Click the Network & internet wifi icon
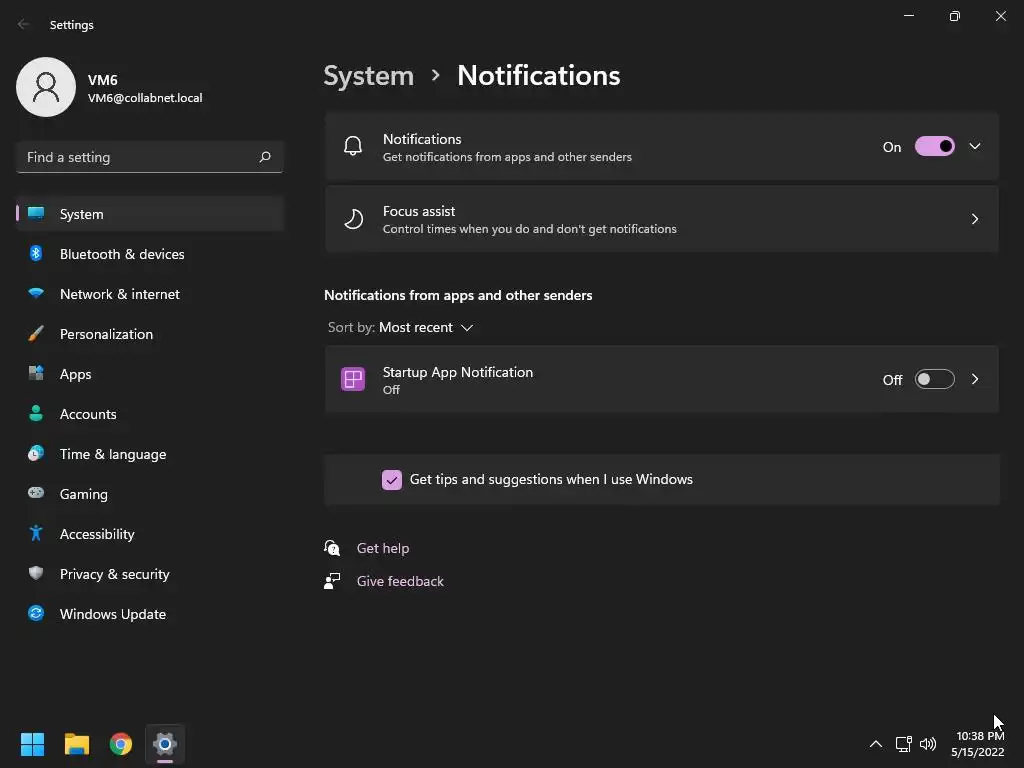The width and height of the screenshot is (1024, 768). pyautogui.click(x=36, y=294)
